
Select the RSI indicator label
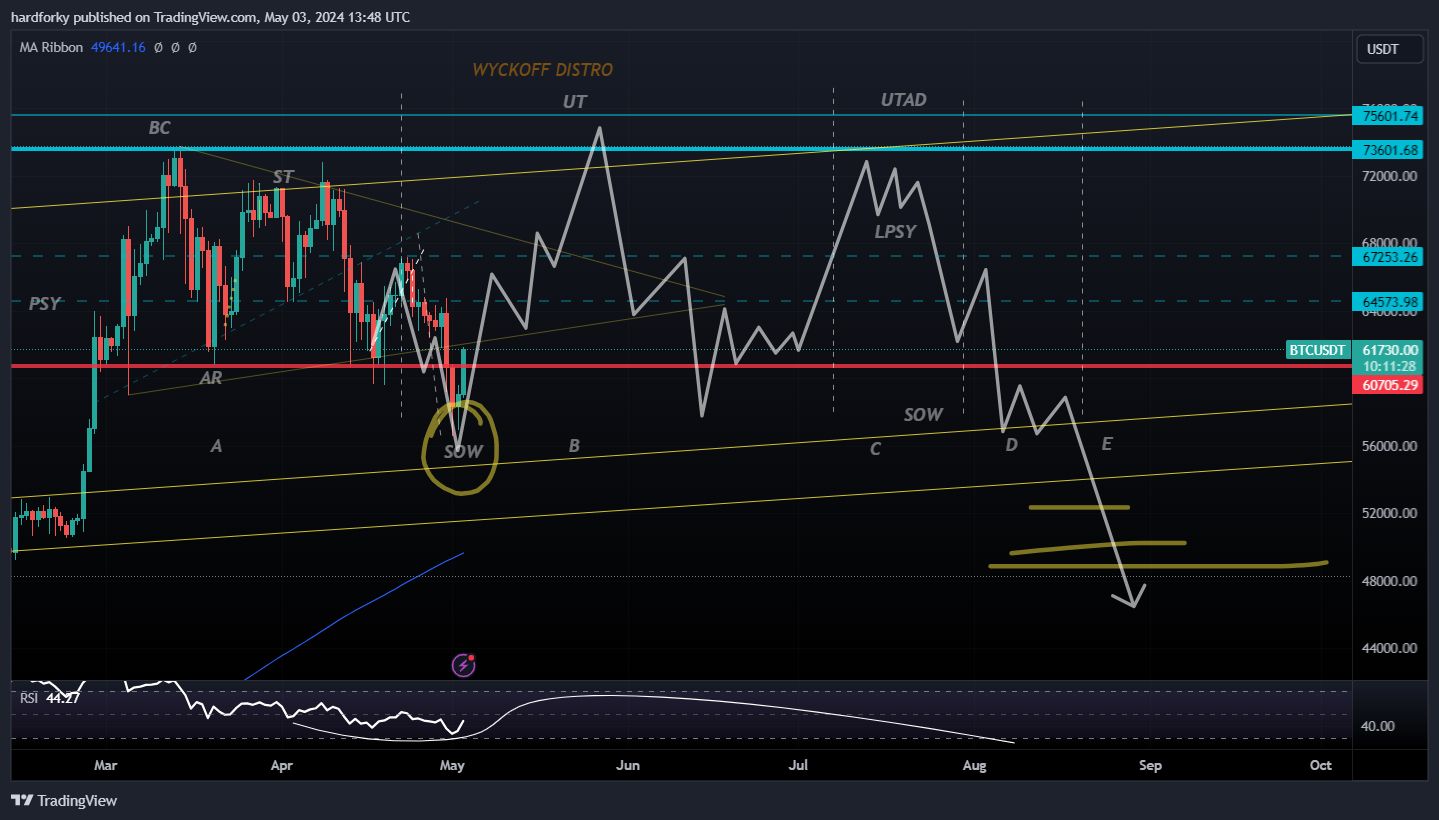click(29, 698)
